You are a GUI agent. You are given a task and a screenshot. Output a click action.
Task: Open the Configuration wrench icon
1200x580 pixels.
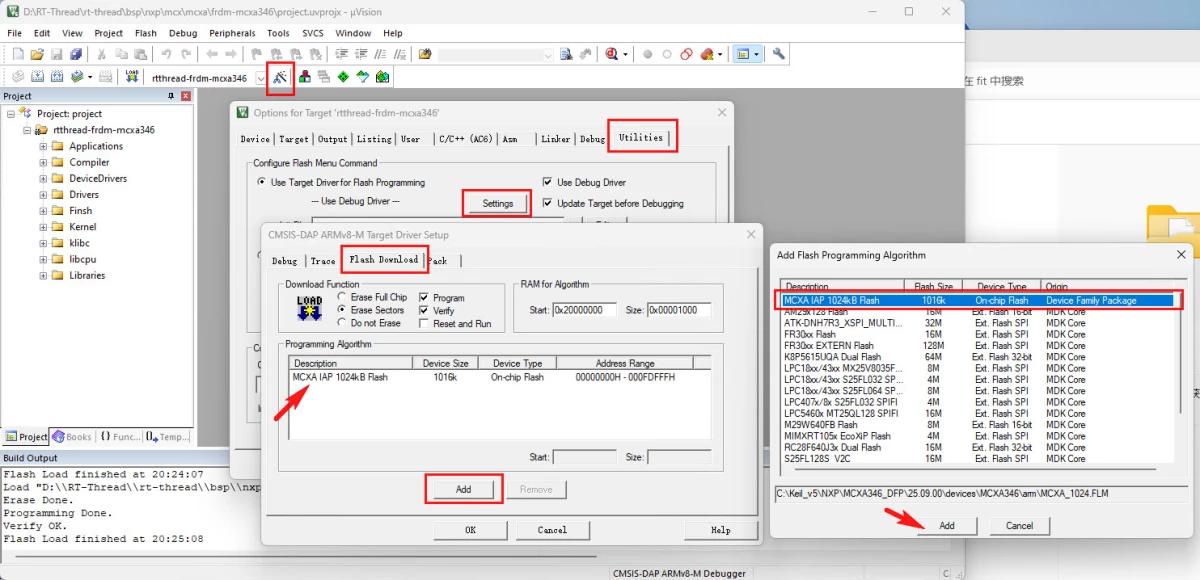click(x=779, y=54)
